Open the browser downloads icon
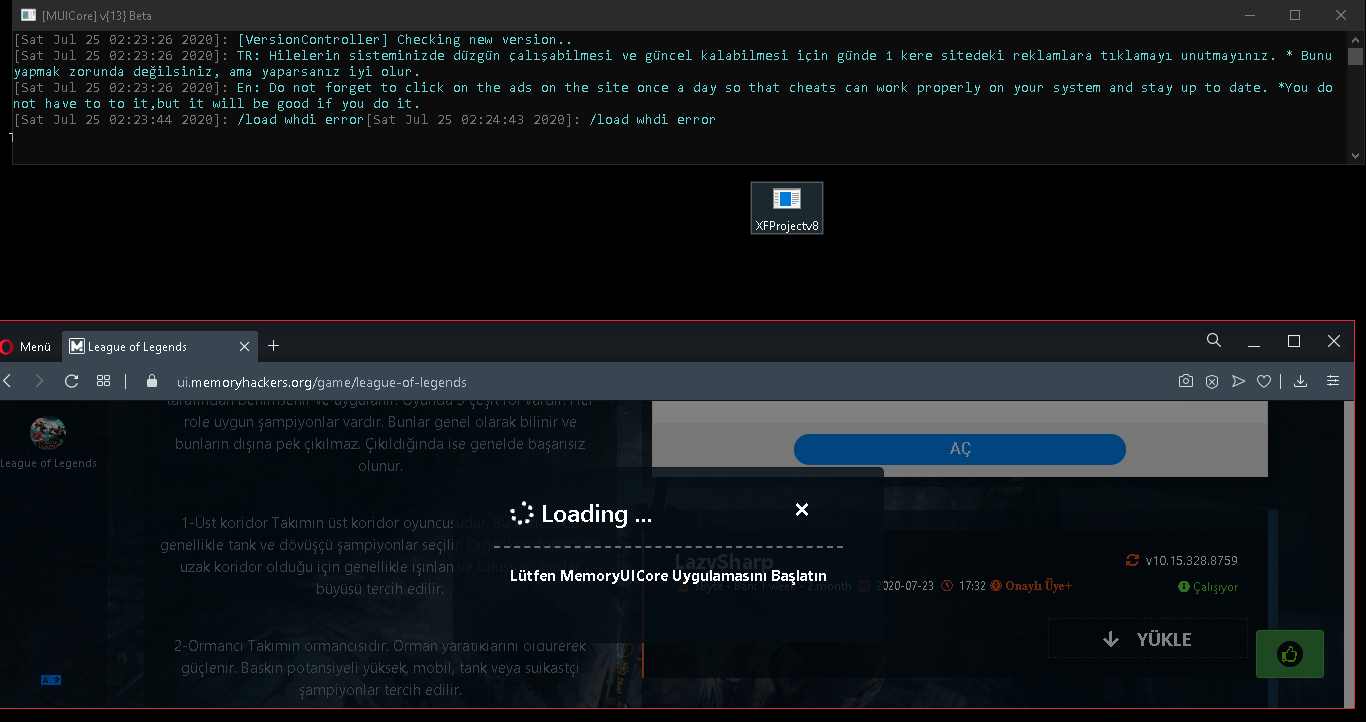Viewport: 1366px width, 722px height. click(1300, 381)
